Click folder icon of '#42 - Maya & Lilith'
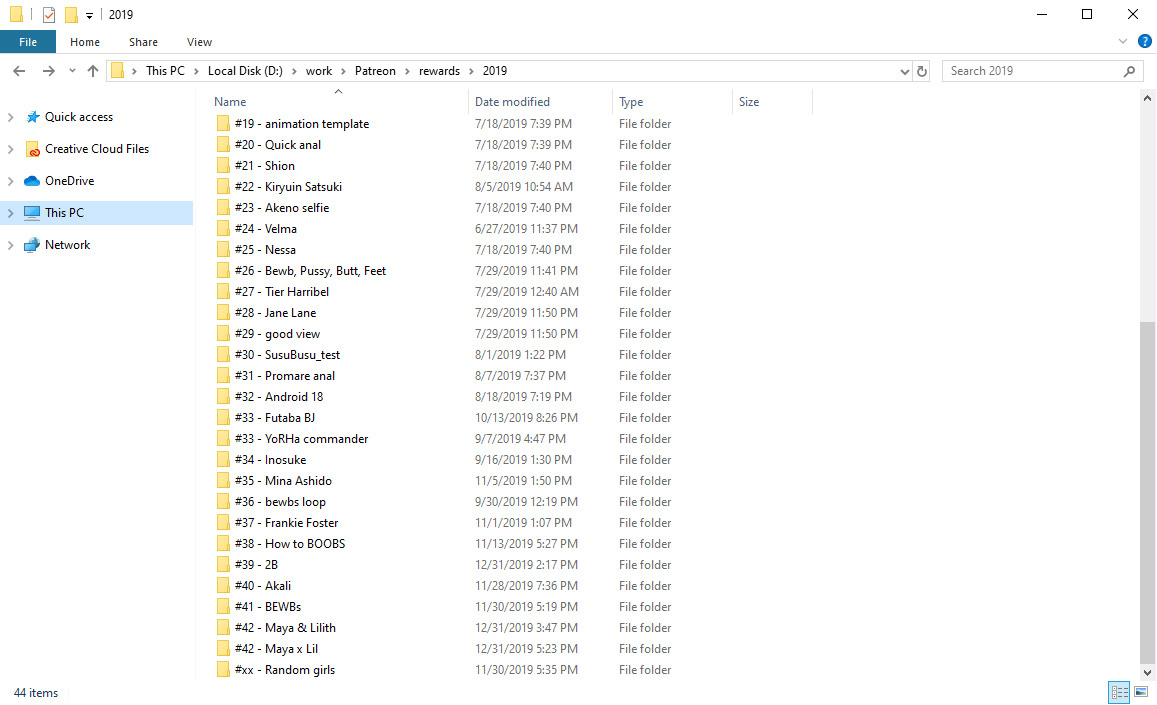The width and height of the screenshot is (1157, 705). pos(223,627)
